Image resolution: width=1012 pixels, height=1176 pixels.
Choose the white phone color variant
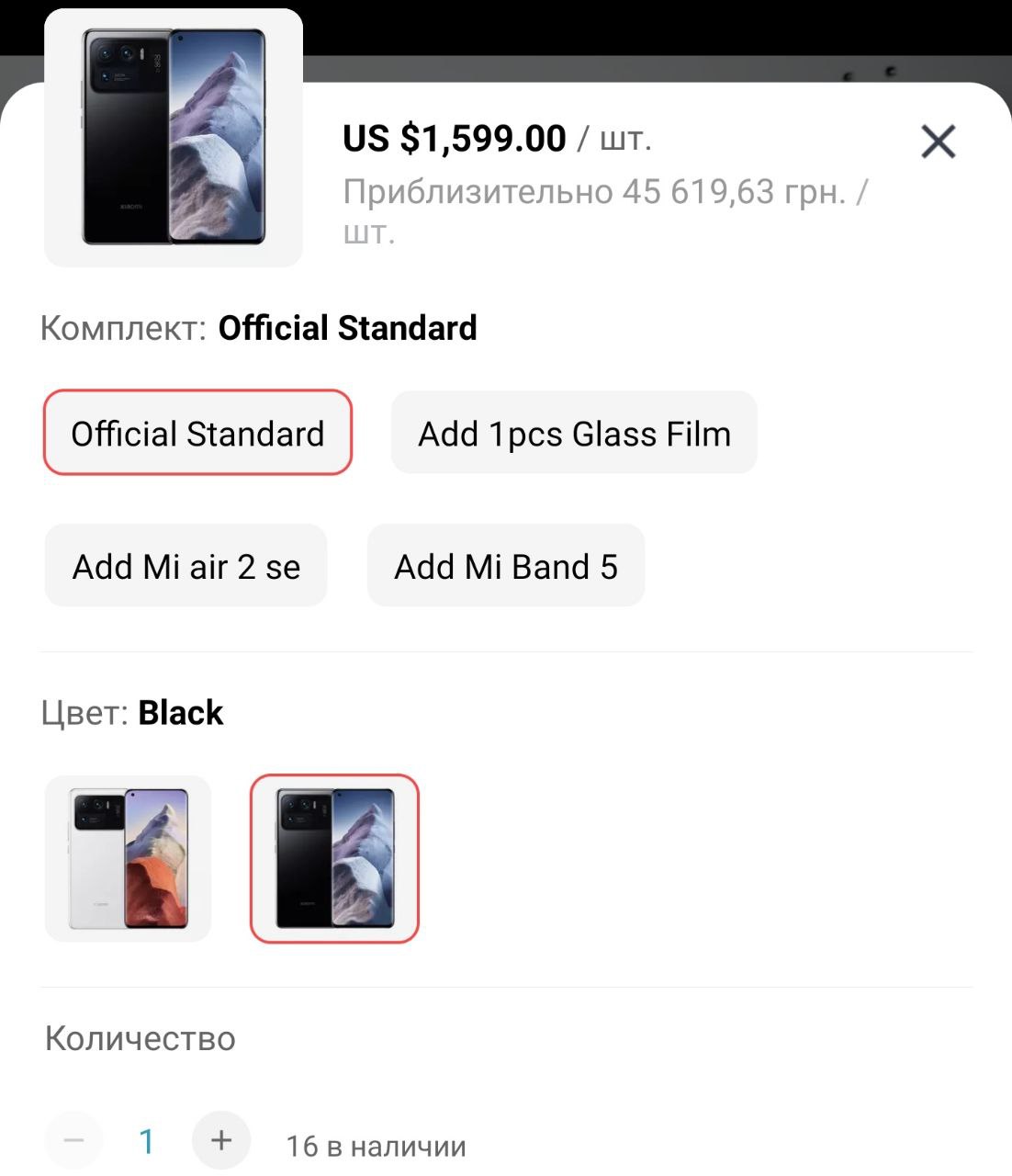(x=128, y=859)
